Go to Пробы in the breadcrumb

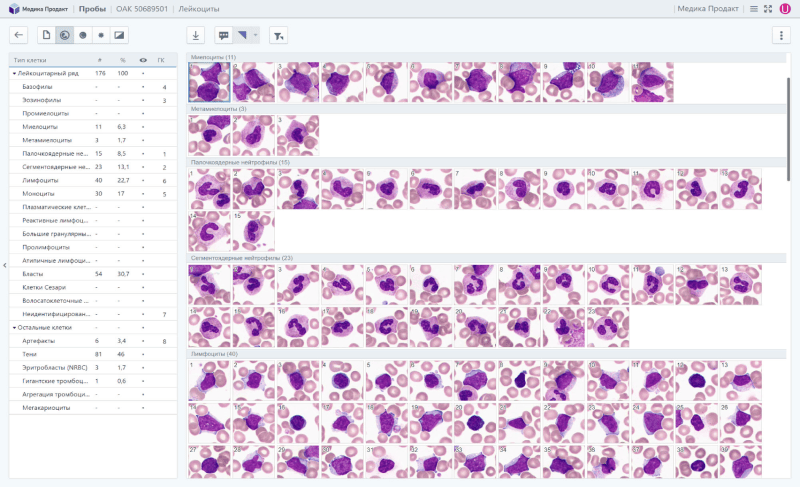(x=92, y=8)
